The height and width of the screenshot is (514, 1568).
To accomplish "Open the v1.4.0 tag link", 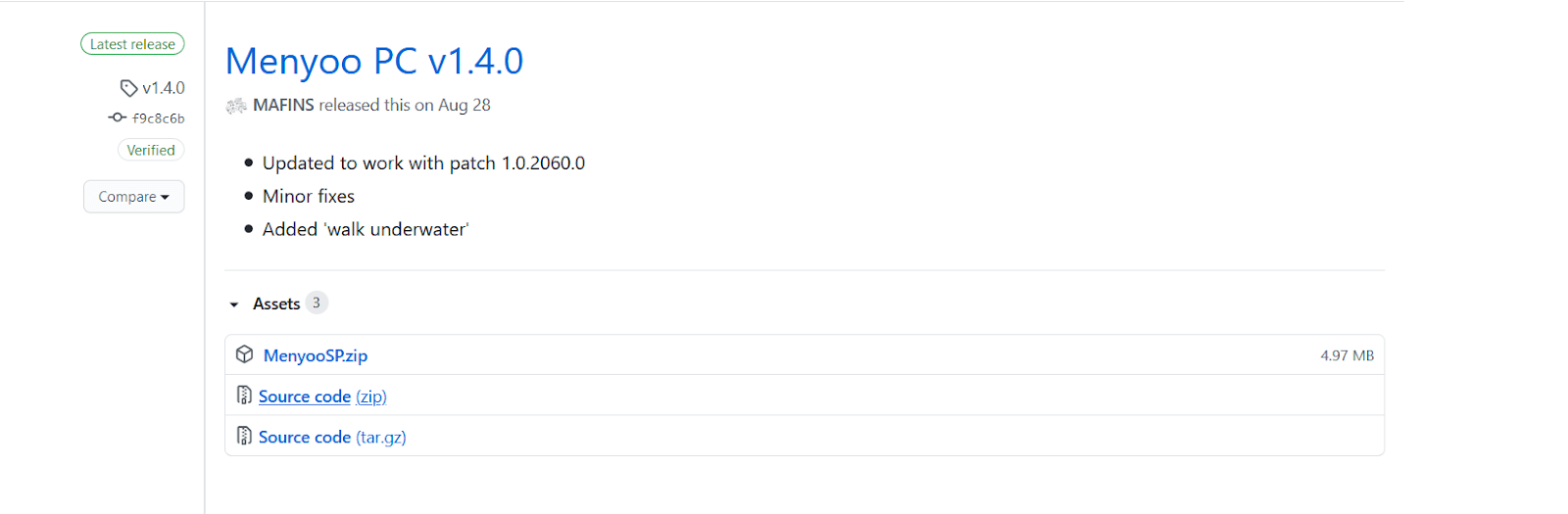I will 164,88.
